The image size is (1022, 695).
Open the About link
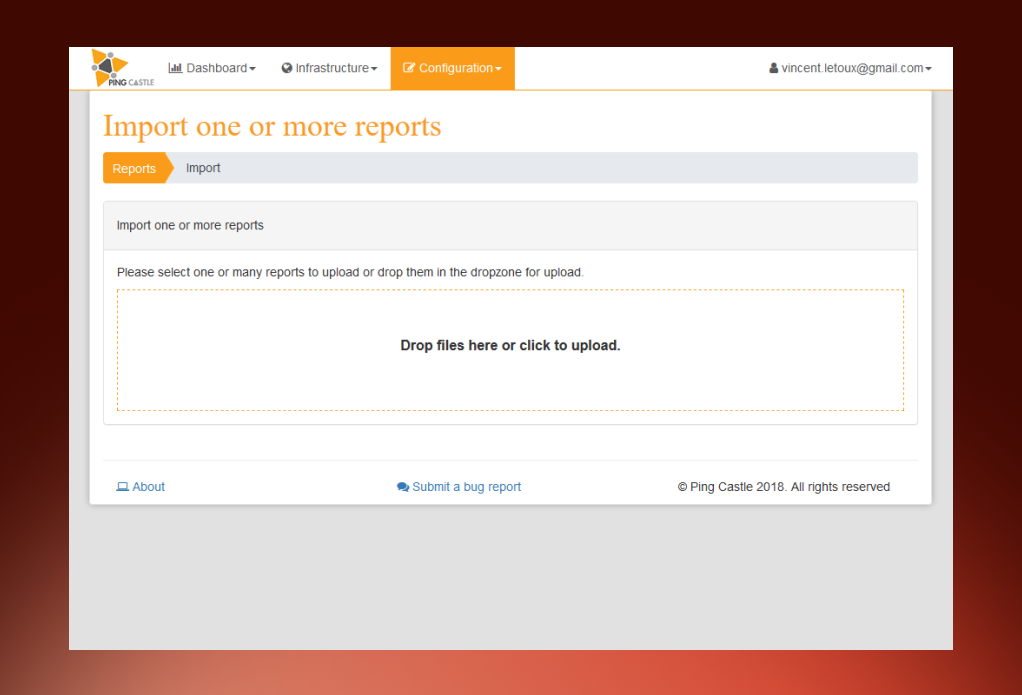pos(141,487)
